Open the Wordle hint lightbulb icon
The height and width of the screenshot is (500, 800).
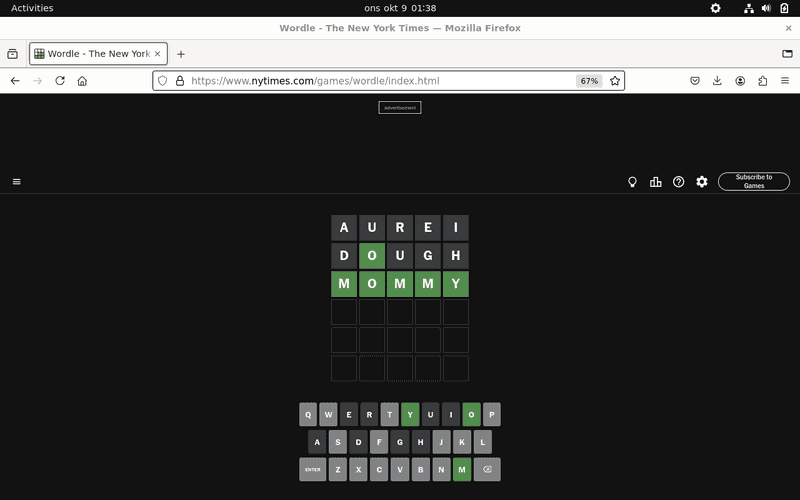point(632,182)
